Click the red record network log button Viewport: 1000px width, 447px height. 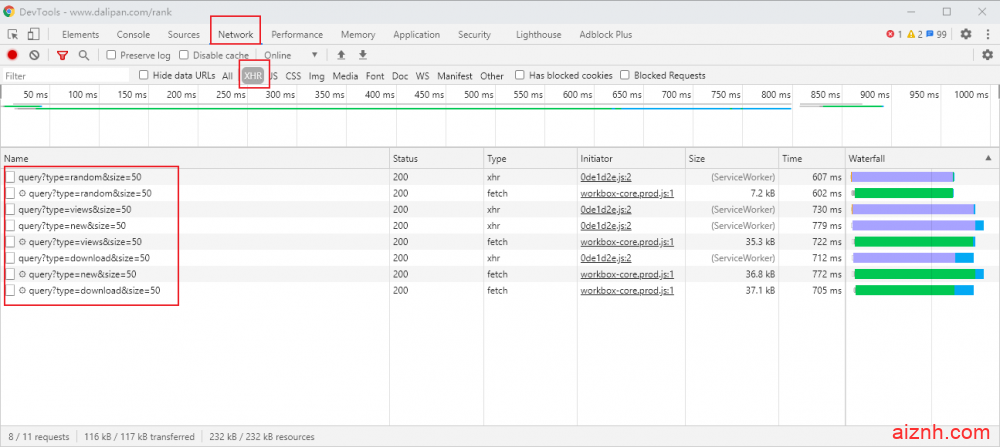point(13,55)
